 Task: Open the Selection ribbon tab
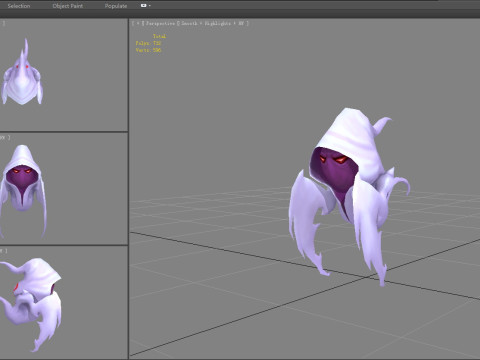tap(19, 6)
